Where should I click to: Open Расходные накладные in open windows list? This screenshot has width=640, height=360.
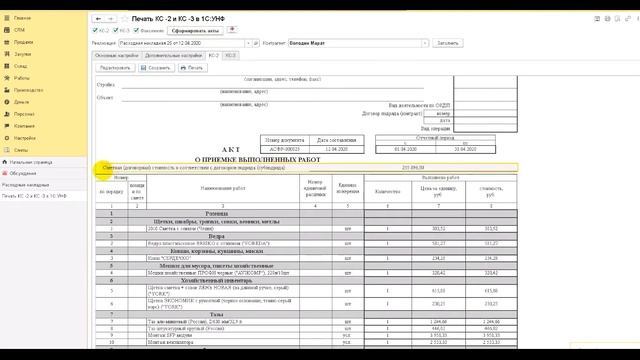(x=26, y=185)
